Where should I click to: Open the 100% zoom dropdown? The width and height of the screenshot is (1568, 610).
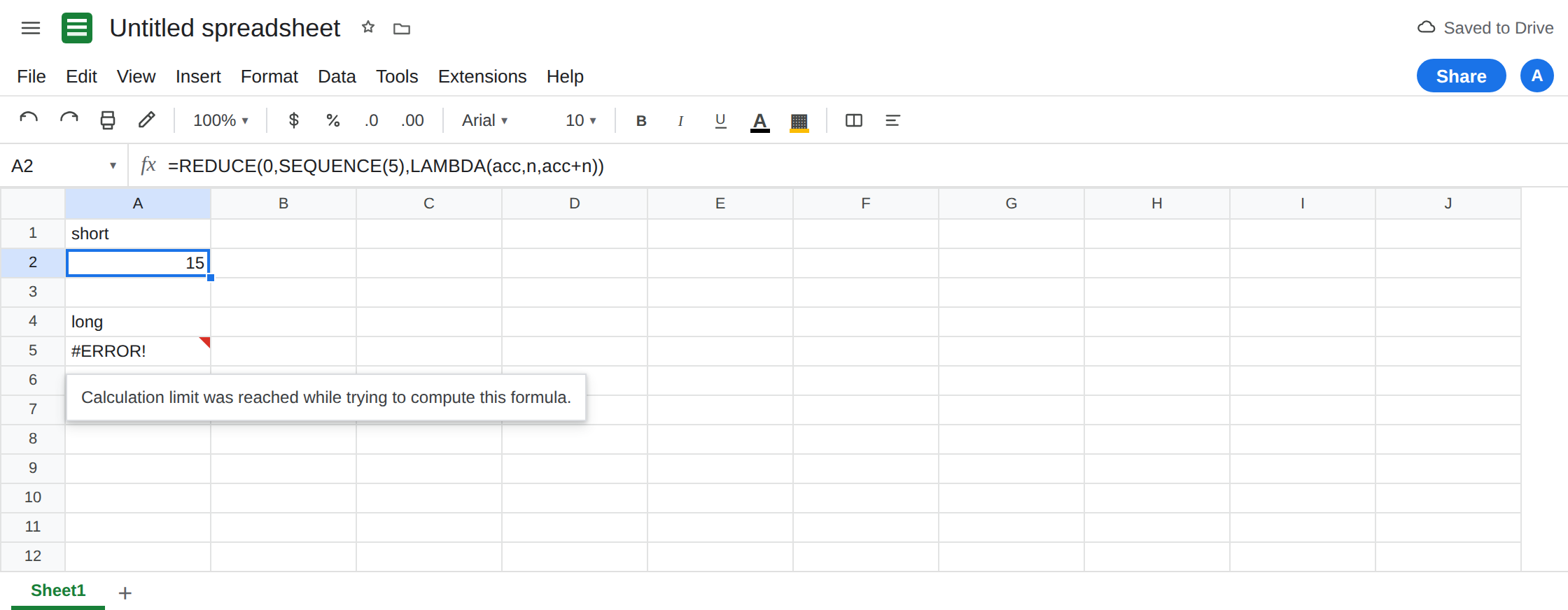point(220,120)
